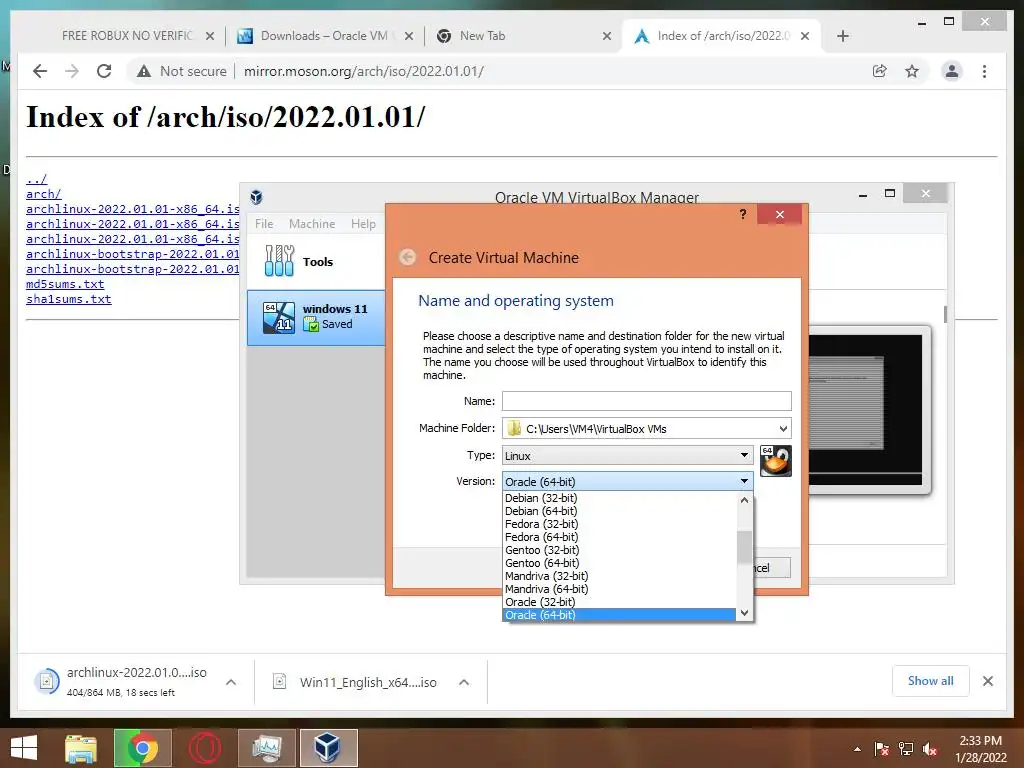Click the first archlinux-bootstrap-2022.01.01 link
Image resolution: width=1024 pixels, height=768 pixels.
coord(133,254)
